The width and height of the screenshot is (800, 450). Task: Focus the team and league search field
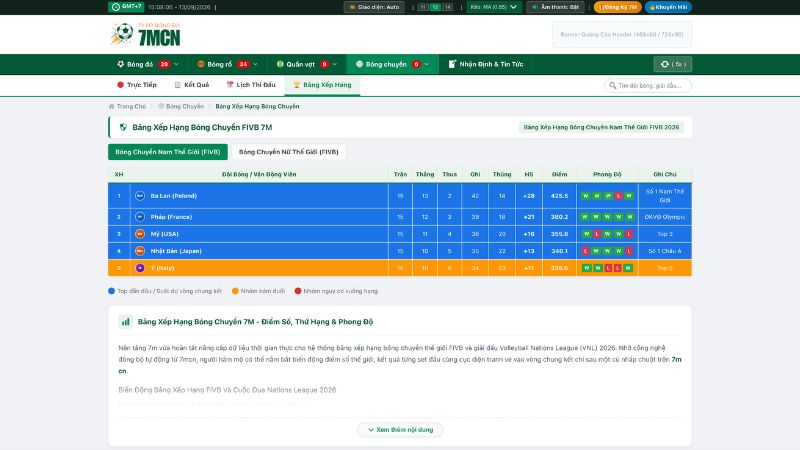click(x=648, y=86)
